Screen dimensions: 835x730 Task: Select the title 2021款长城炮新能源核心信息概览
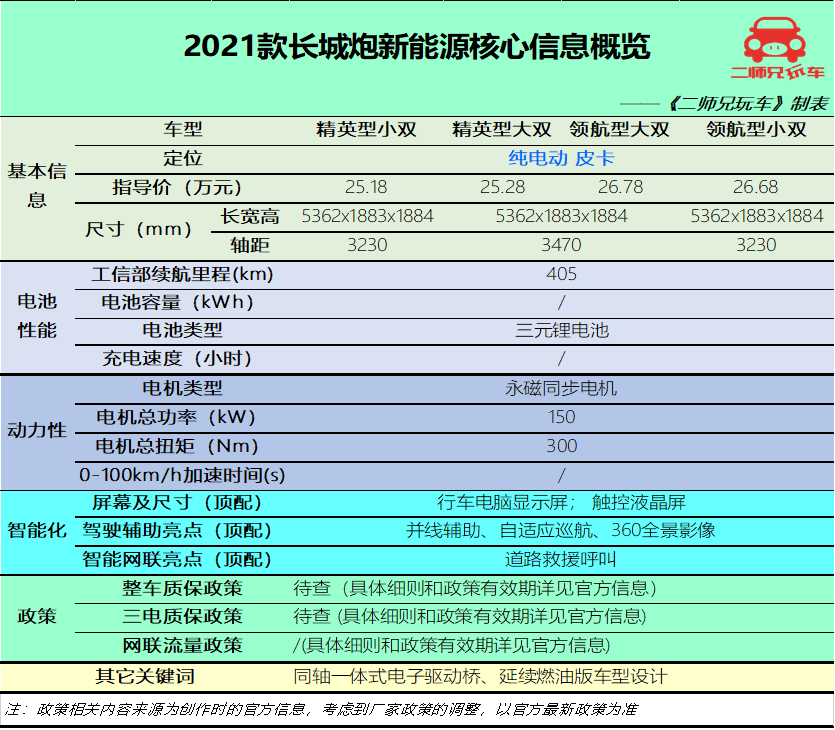click(417, 46)
